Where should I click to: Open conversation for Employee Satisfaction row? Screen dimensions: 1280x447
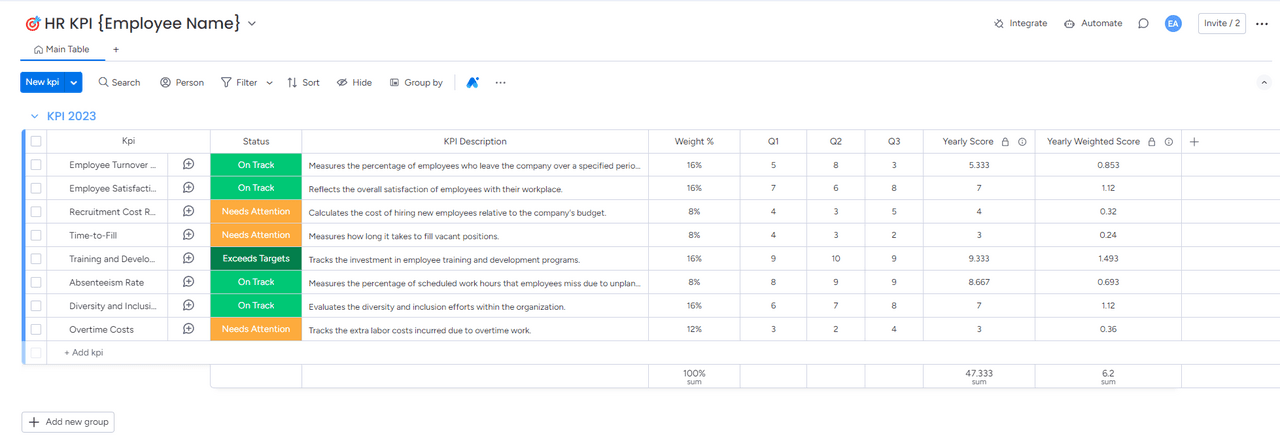188,188
